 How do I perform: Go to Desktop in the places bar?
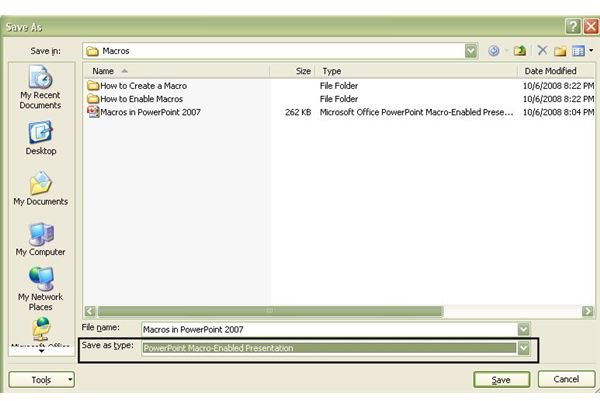click(x=41, y=138)
